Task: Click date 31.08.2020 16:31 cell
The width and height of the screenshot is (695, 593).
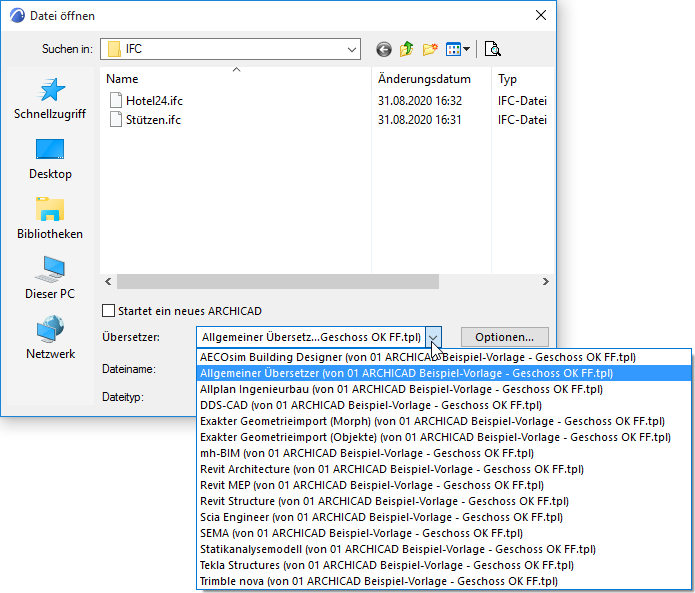Action: pos(419,120)
